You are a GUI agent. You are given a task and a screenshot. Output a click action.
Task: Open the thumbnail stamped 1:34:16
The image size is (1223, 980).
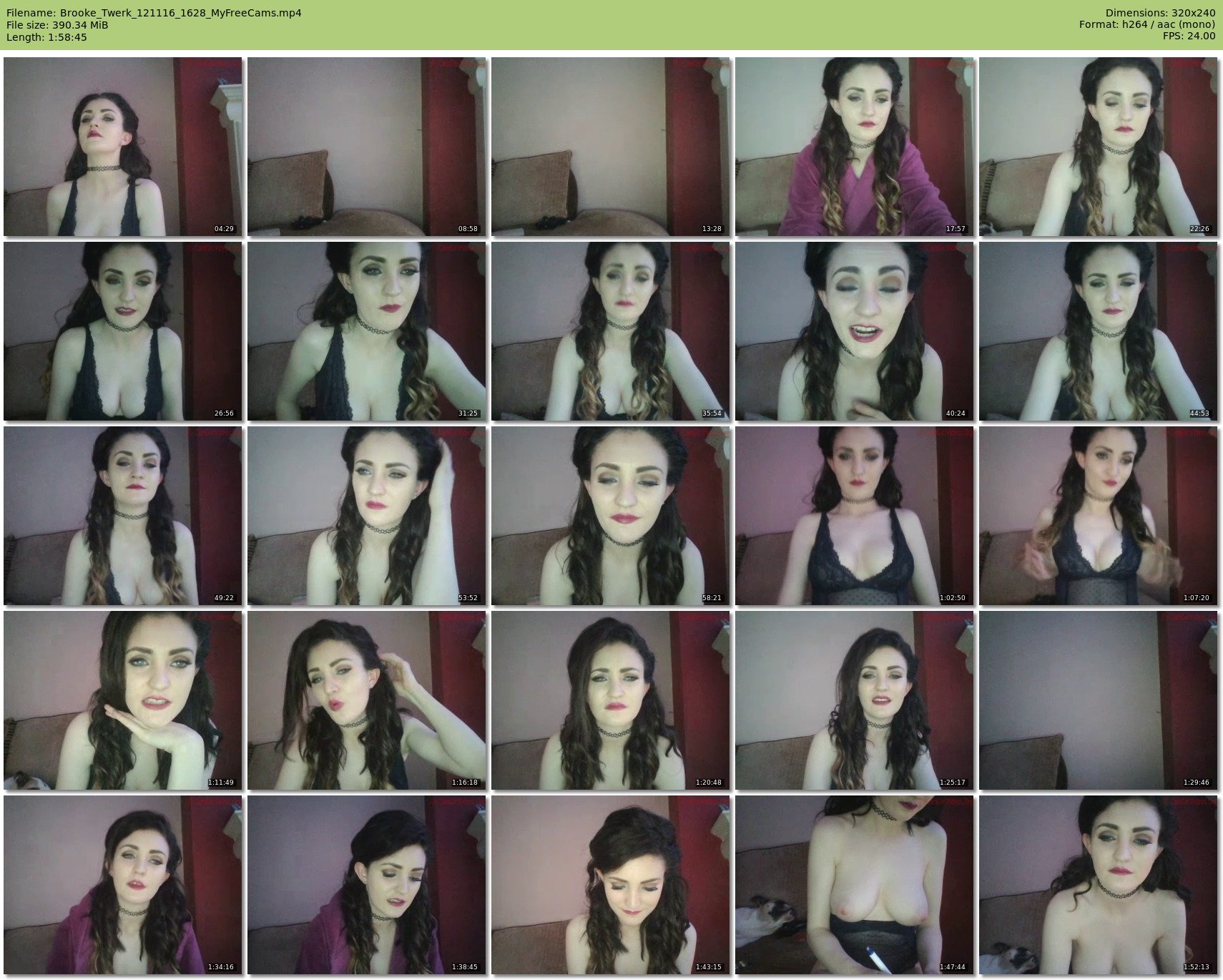(123, 885)
